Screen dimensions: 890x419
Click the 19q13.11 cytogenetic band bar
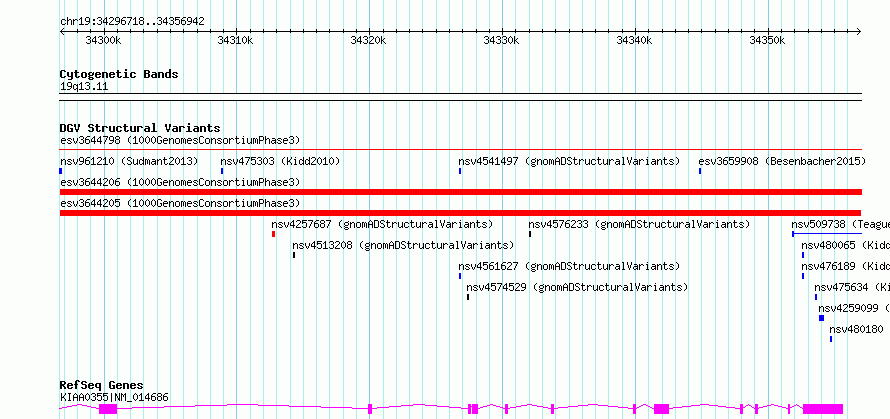[460, 97]
